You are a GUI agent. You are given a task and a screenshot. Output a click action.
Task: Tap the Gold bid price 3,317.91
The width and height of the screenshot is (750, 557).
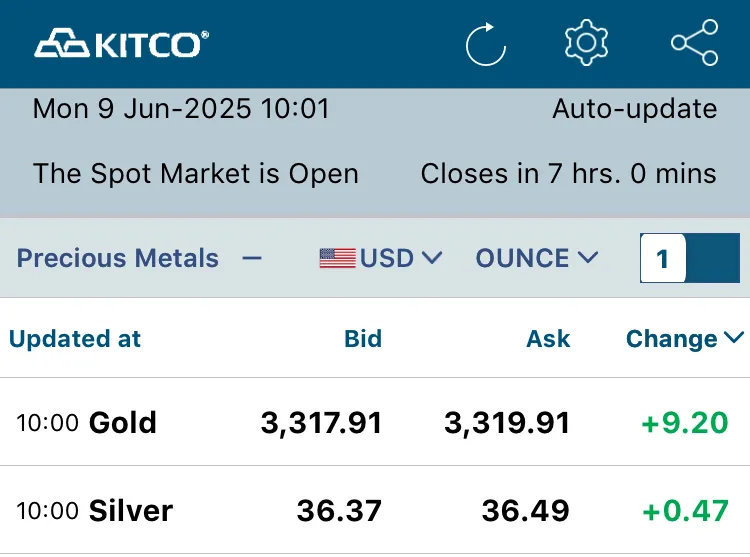point(321,423)
